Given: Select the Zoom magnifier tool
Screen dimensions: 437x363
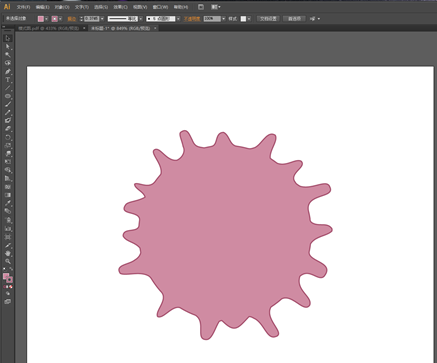Looking at the screenshot, I should (x=8, y=262).
